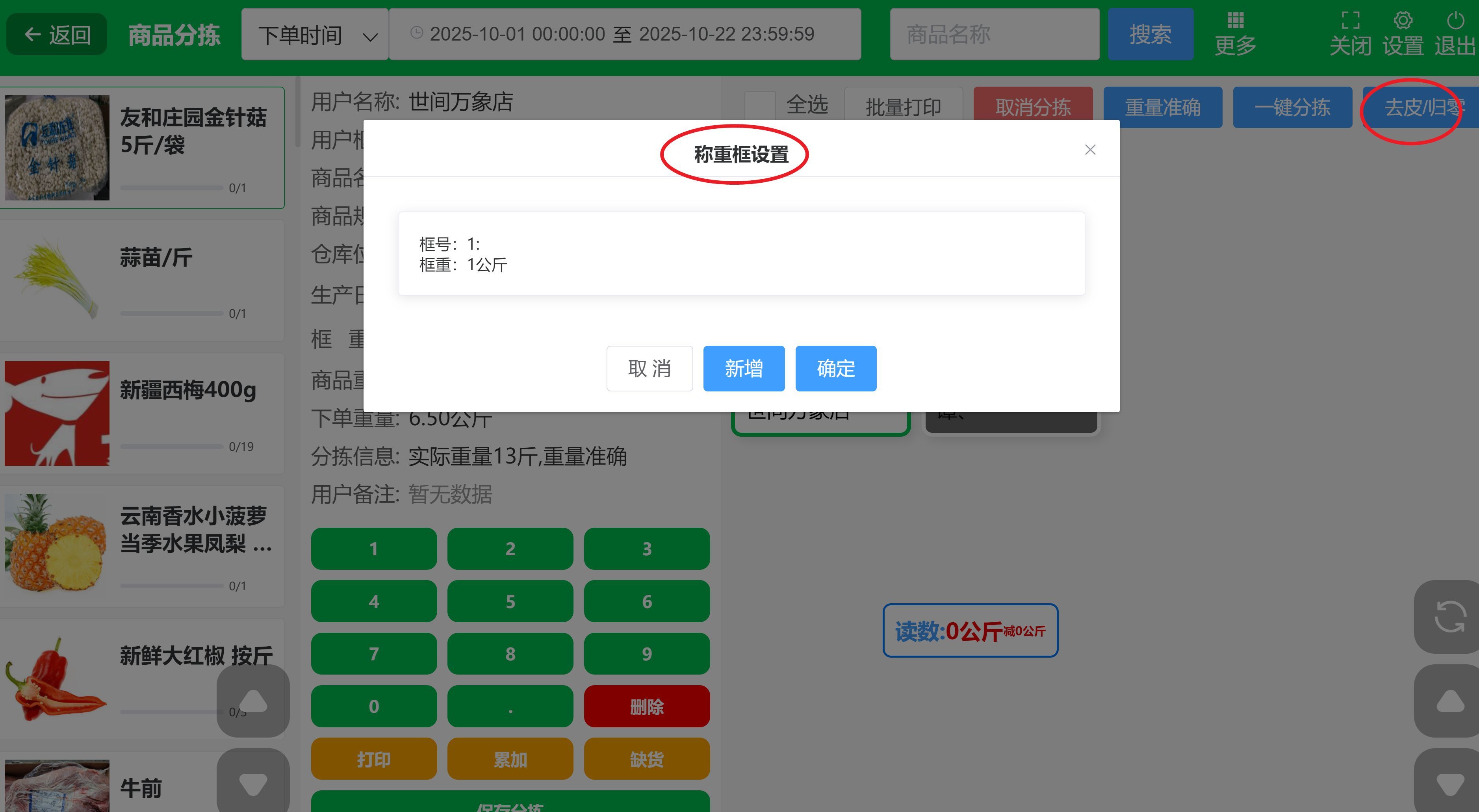
Task: Tick the 全选 checkbox
Action: tap(760, 106)
